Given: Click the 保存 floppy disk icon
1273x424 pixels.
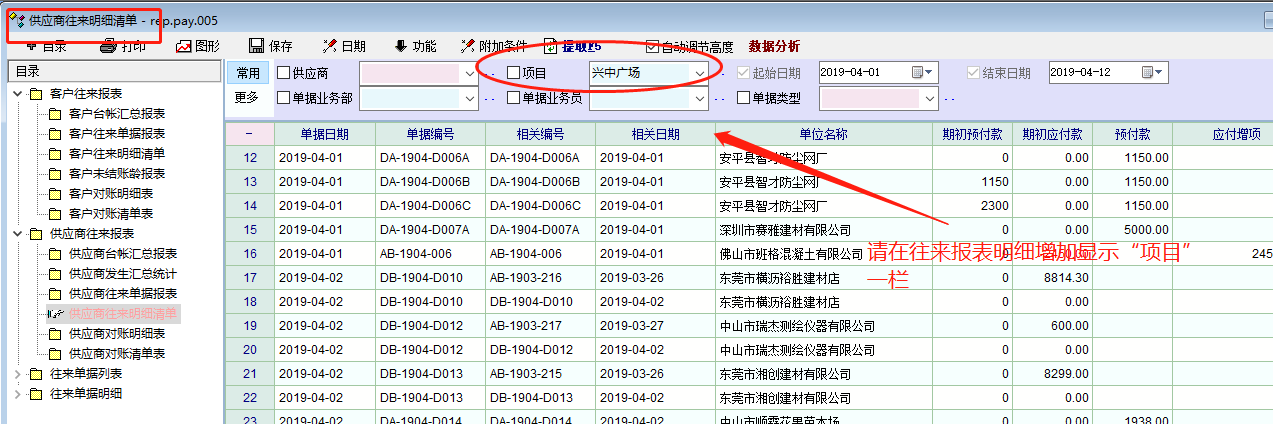Looking at the screenshot, I should point(256,46).
